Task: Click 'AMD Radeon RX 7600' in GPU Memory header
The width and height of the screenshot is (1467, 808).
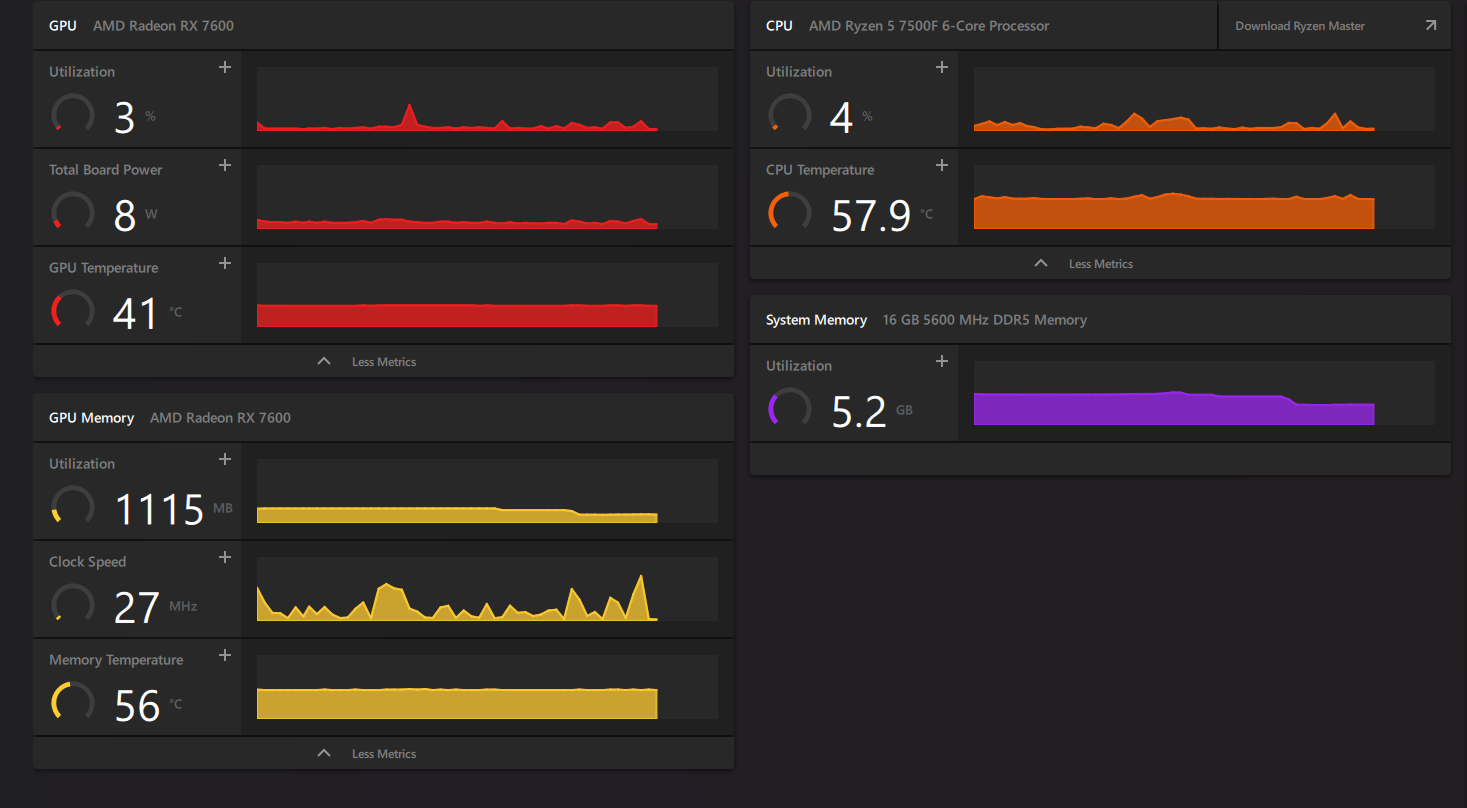Action: [x=220, y=418]
